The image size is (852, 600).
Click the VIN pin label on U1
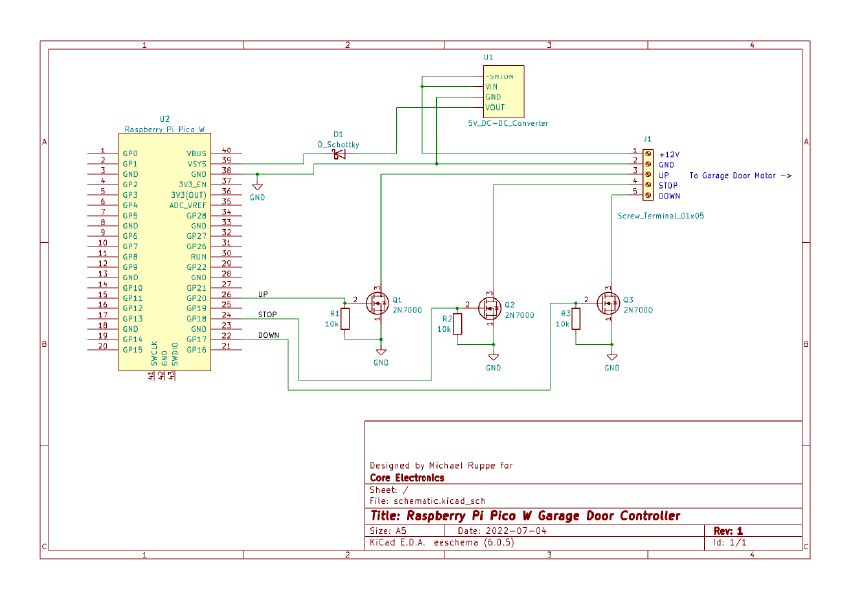[491, 86]
